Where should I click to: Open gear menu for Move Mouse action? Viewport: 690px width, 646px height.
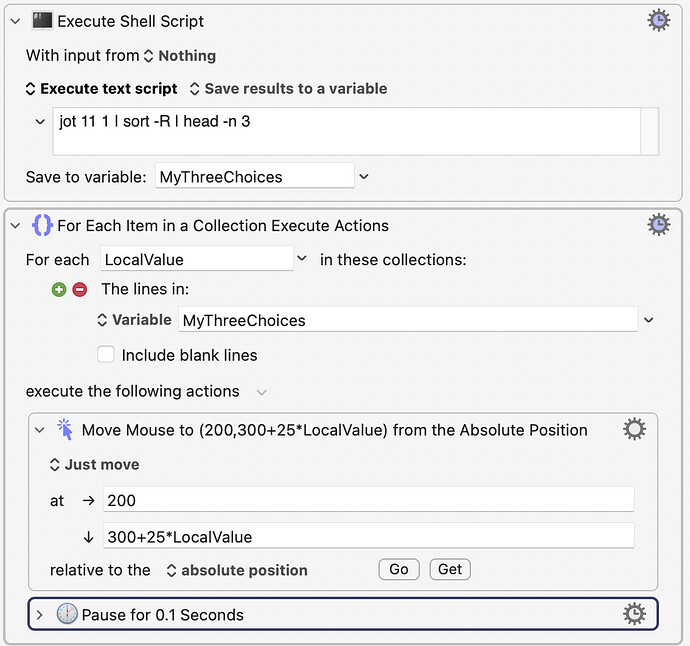click(634, 430)
